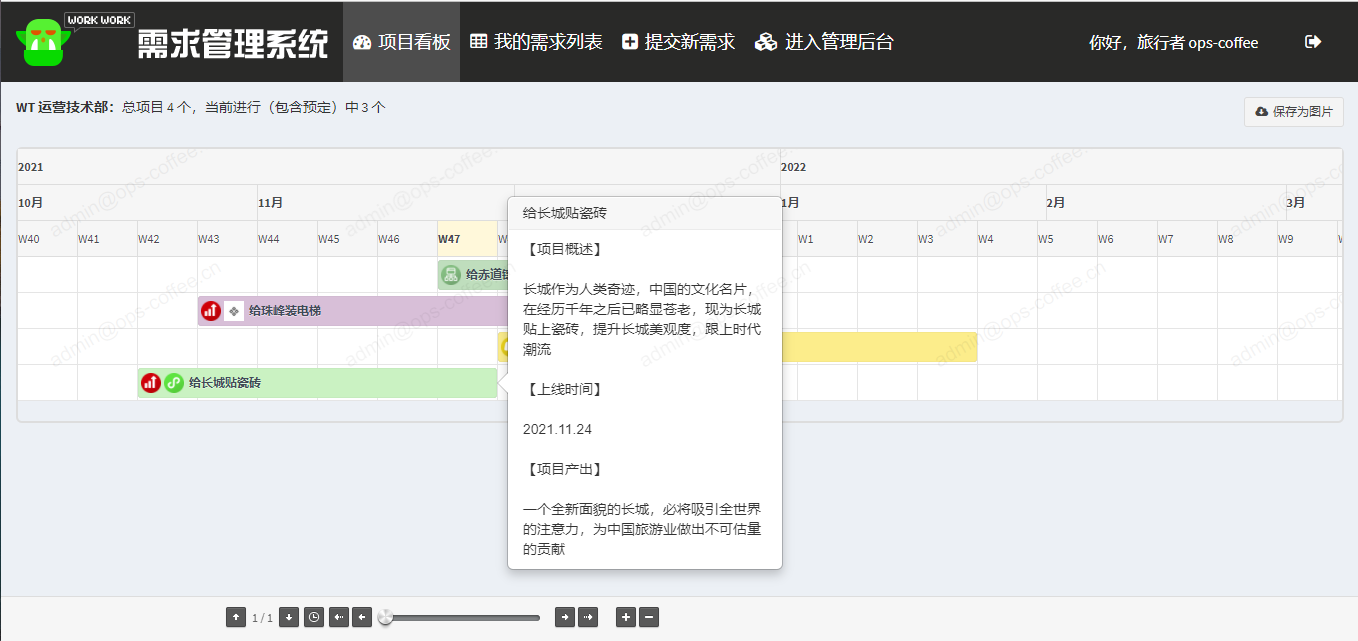Image resolution: width=1358 pixels, height=641 pixels.
Task: Click the green orc logo icon
Action: [x=41, y=42]
